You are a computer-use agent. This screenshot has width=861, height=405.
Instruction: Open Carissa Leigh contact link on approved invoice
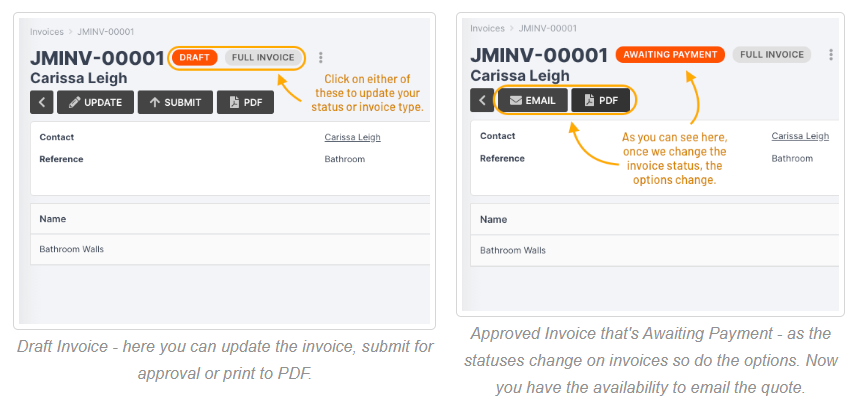pyautogui.click(x=799, y=136)
